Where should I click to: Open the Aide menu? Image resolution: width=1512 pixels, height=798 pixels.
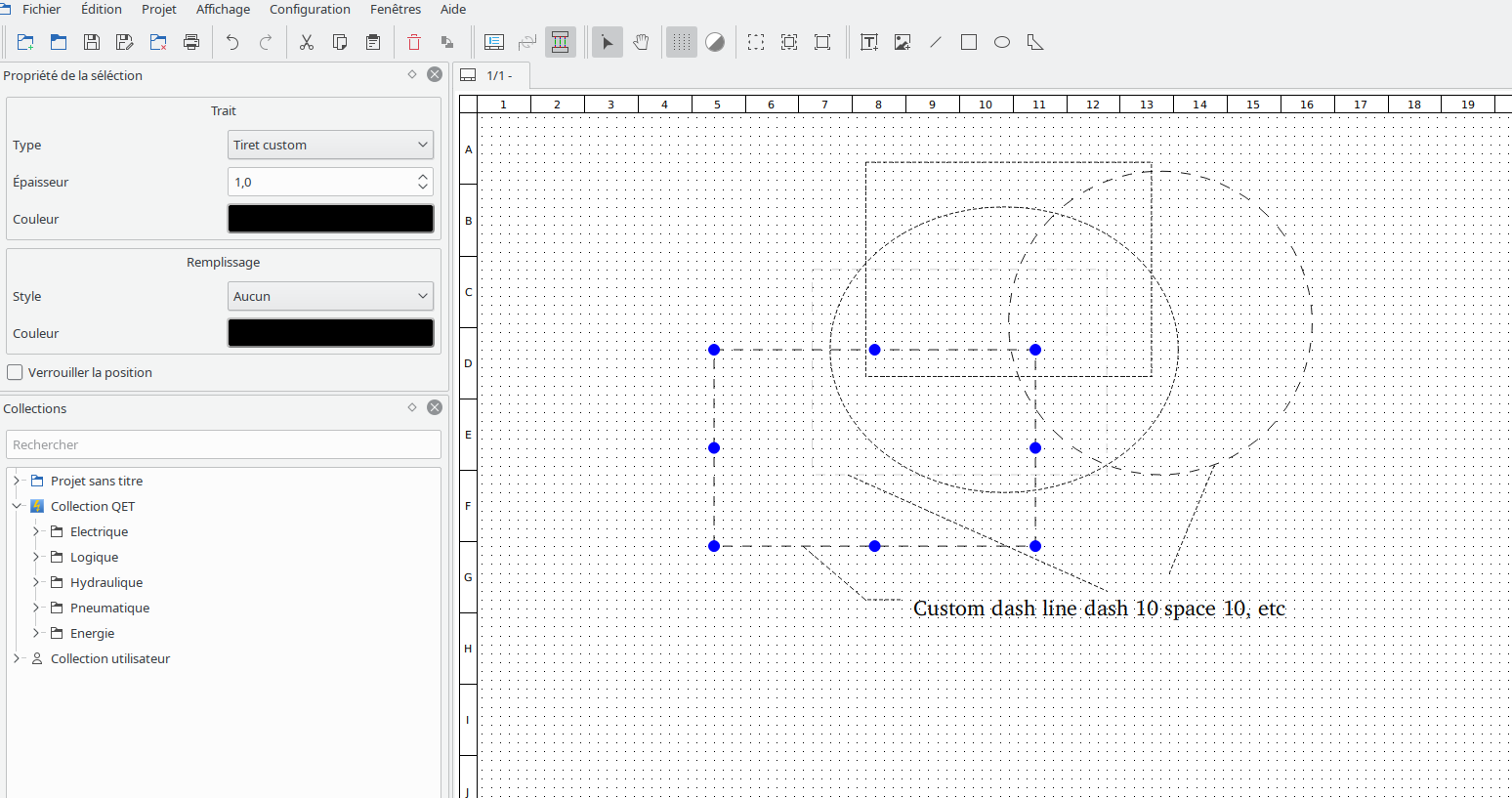(453, 9)
